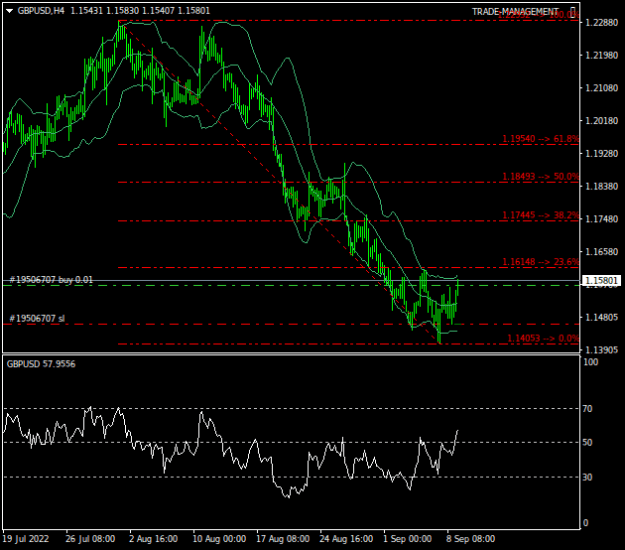This screenshot has height=550, width=625.
Task: Click the RSI scale value 100
Action: pyautogui.click(x=591, y=362)
